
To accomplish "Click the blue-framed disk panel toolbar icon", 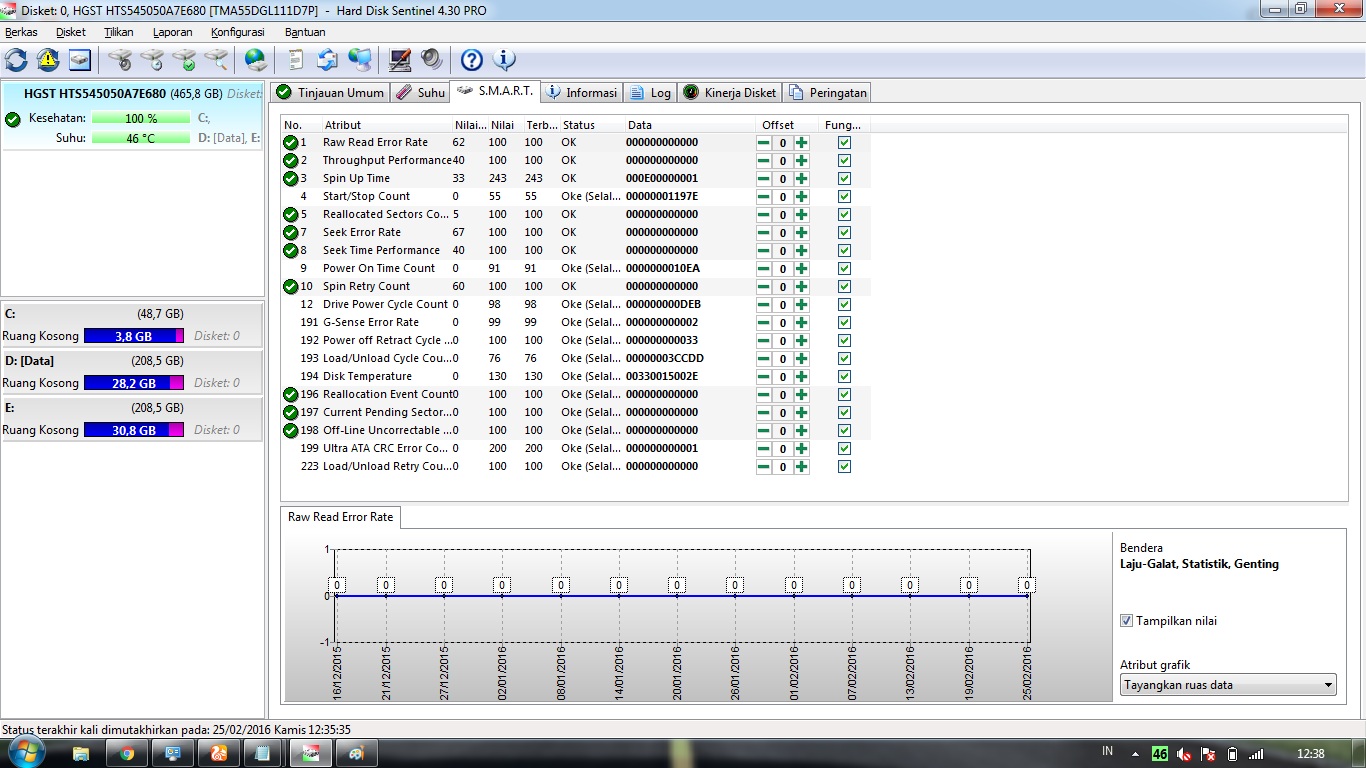I will pos(80,60).
